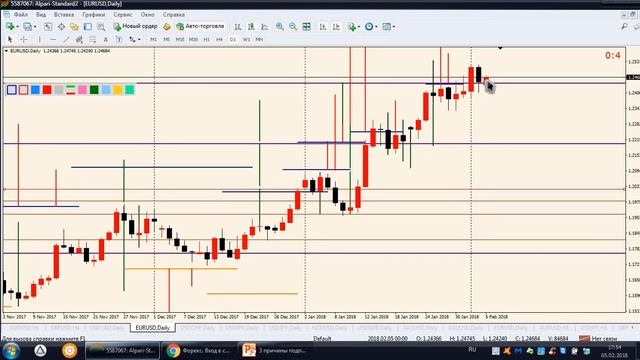
Task: Switch timeframe to D1
Action: [233, 40]
